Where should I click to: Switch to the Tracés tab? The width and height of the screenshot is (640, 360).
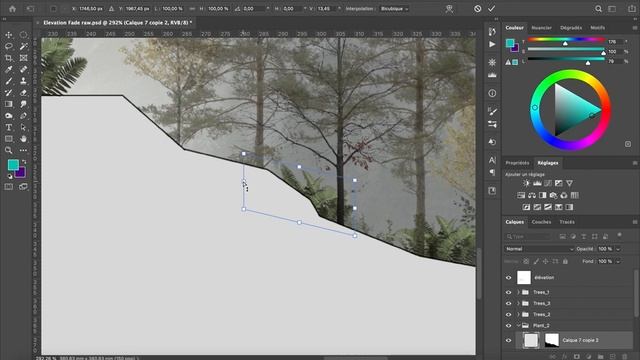click(567, 222)
